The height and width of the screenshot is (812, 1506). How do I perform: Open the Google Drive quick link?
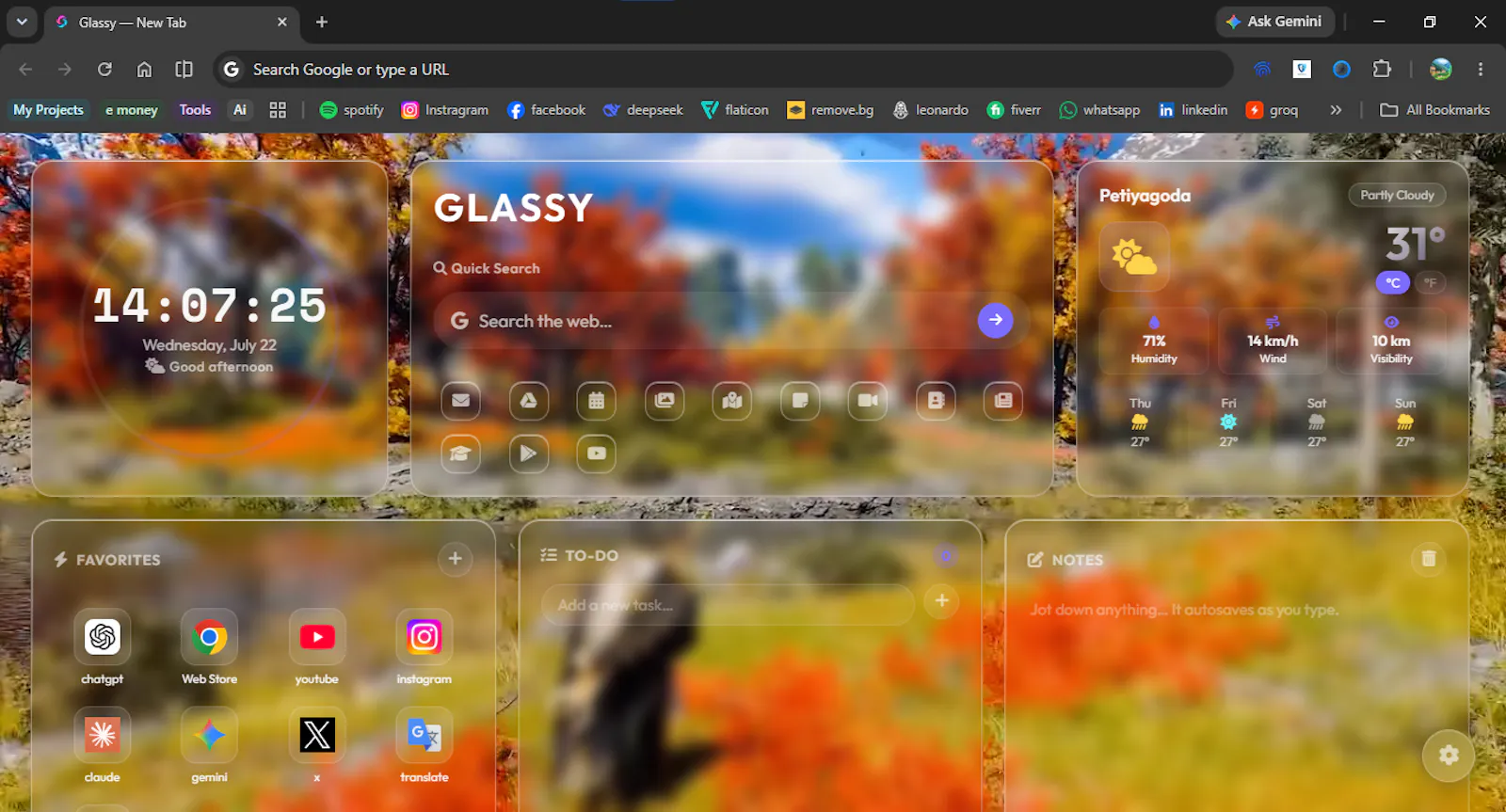(529, 401)
